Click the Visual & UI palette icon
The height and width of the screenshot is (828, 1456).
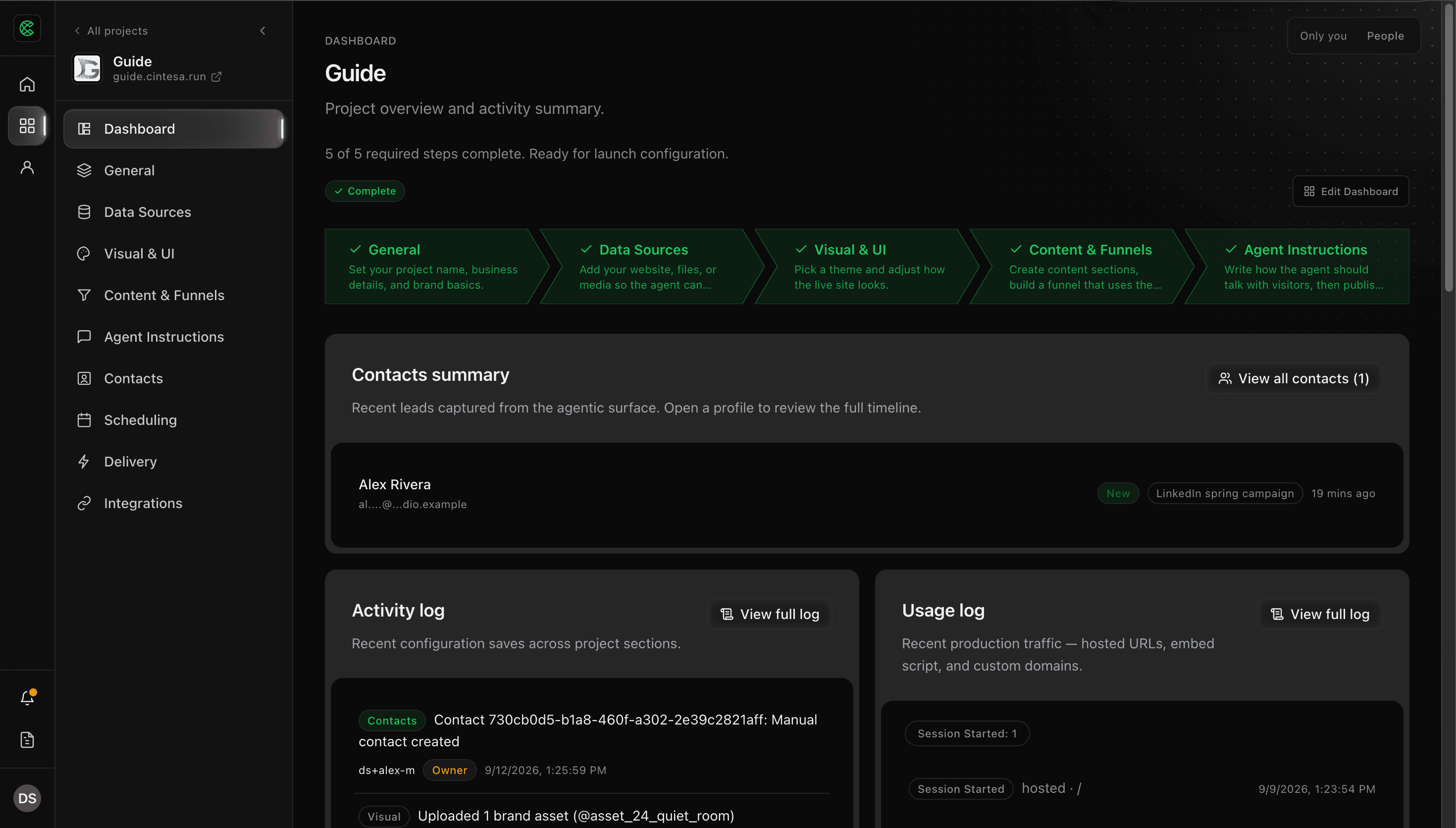point(84,254)
